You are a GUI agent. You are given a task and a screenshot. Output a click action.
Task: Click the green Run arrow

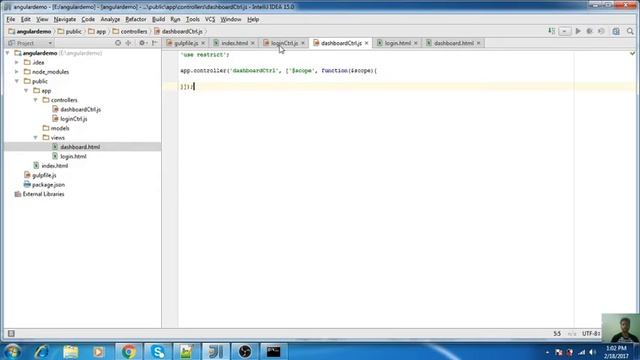click(x=578, y=31)
